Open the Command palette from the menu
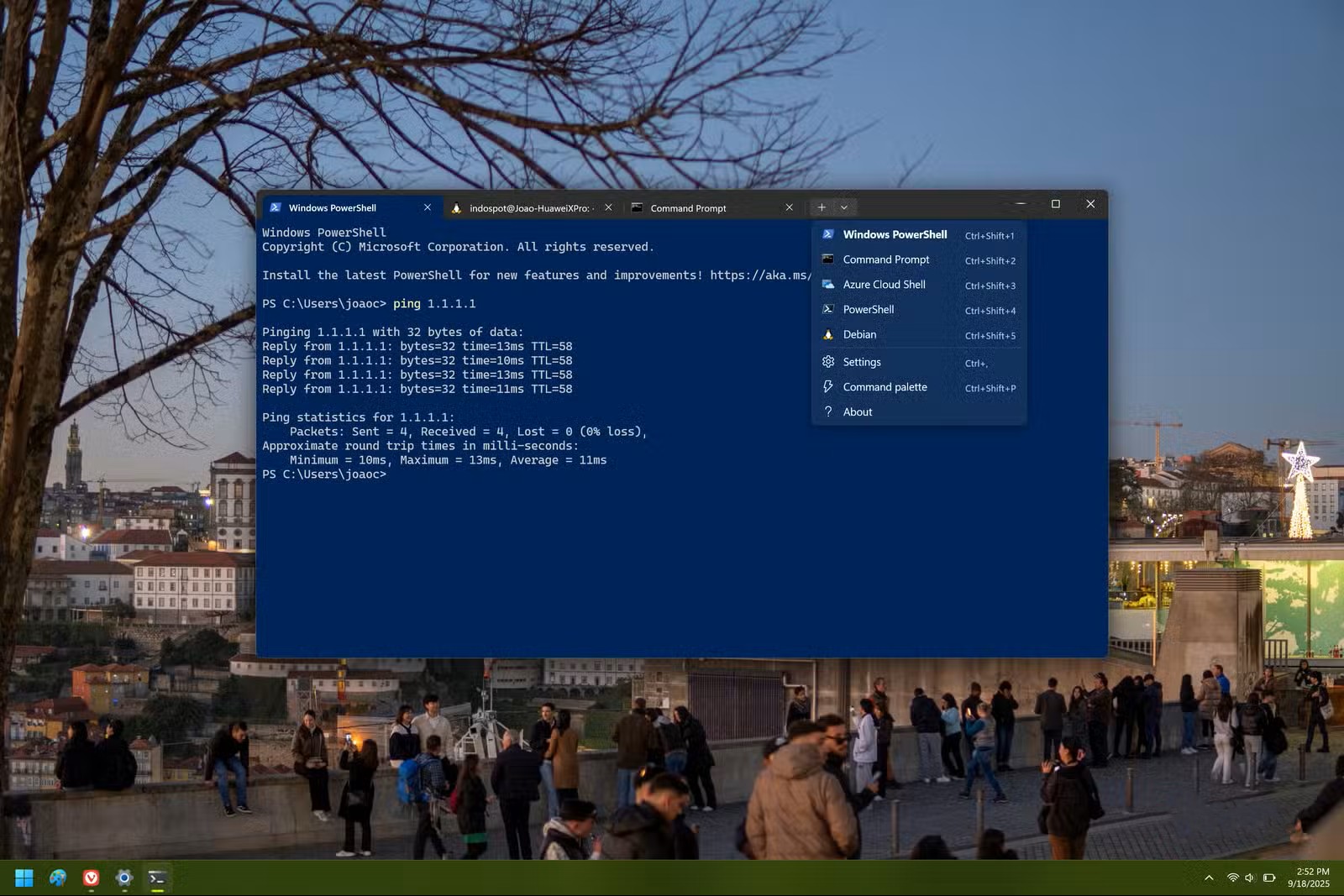The image size is (1344, 896). tap(885, 387)
